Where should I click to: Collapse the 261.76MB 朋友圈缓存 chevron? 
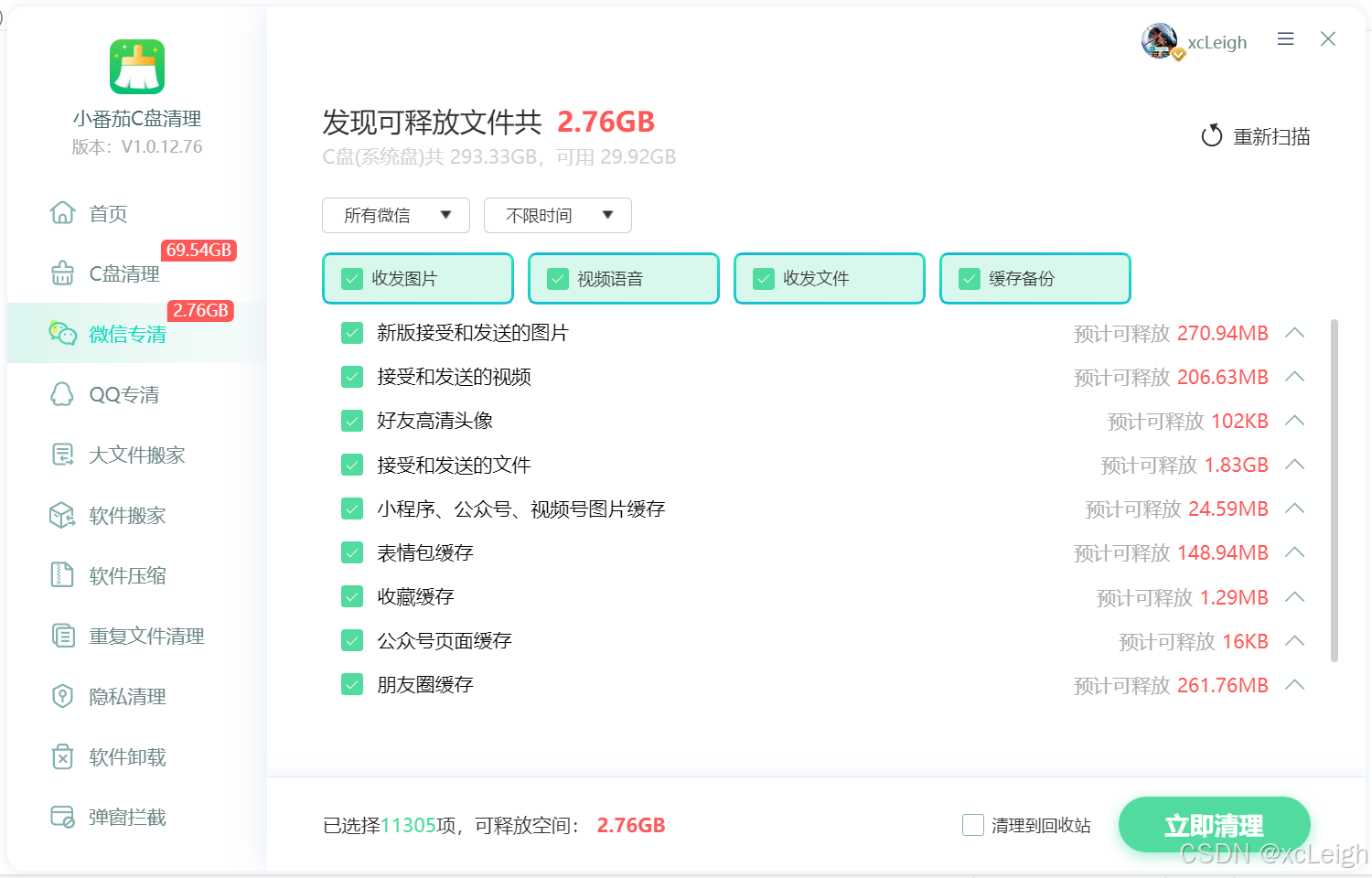click(1294, 684)
